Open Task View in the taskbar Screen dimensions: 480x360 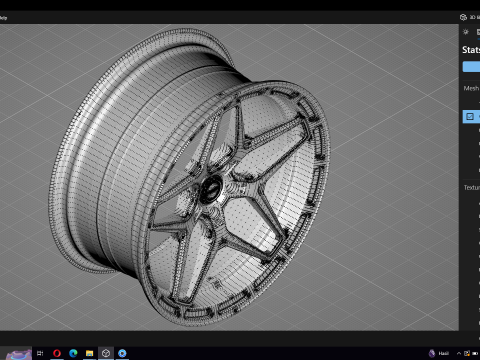[40, 353]
